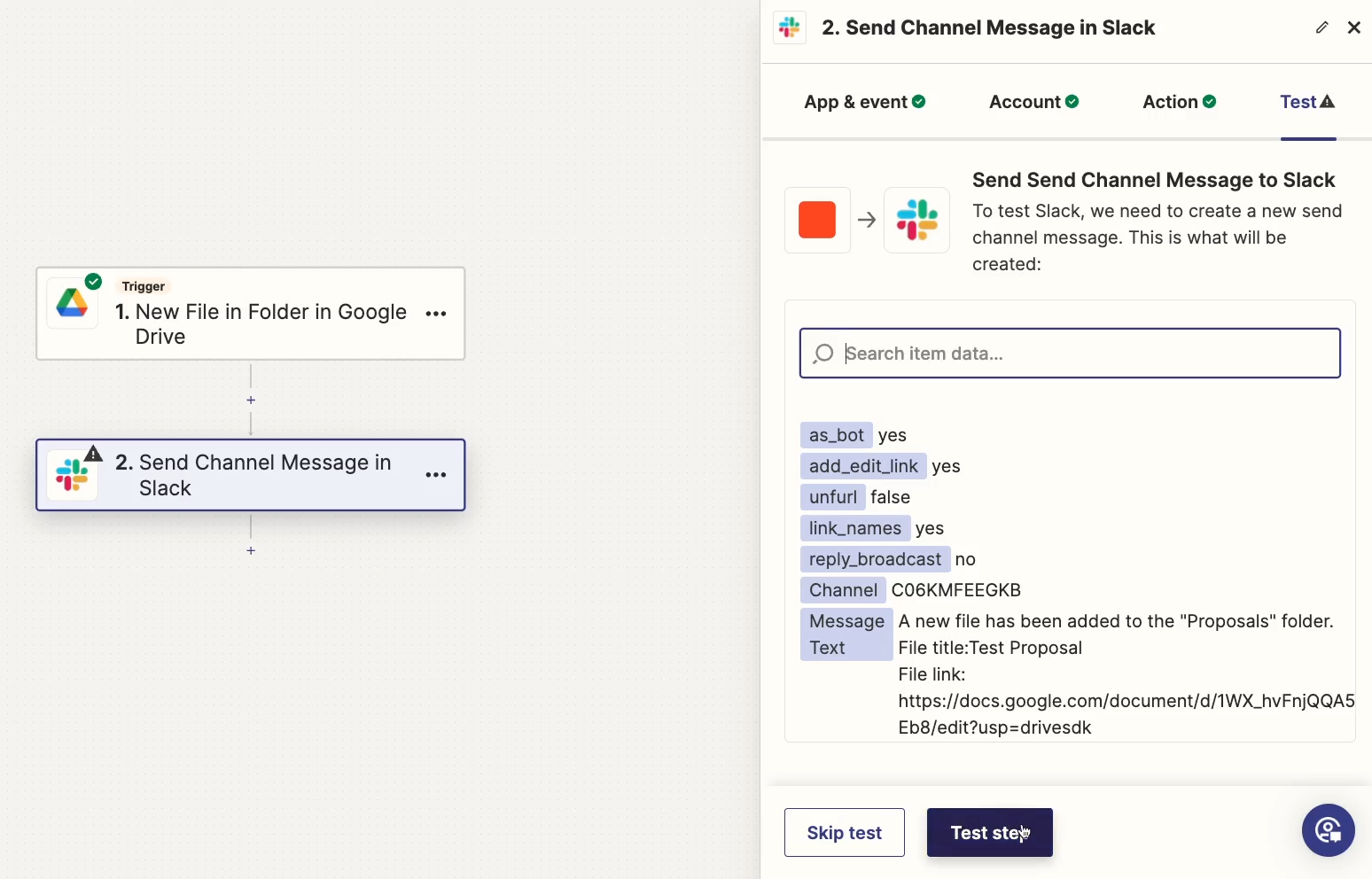Click the channel ID C06KMFEEGKB
Screen dimensions: 1372x879
click(956, 590)
